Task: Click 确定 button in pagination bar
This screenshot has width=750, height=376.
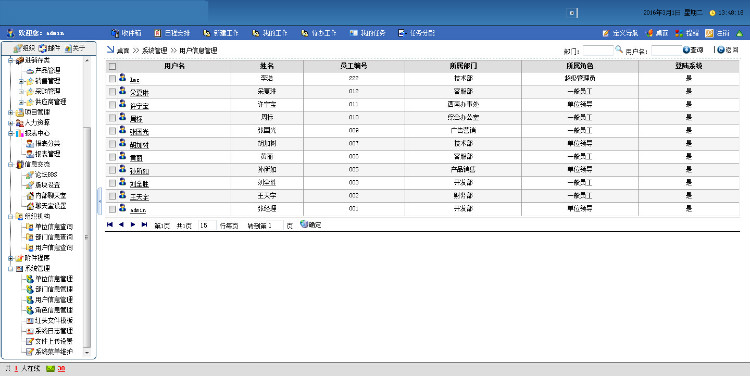Action: pyautogui.click(x=310, y=224)
